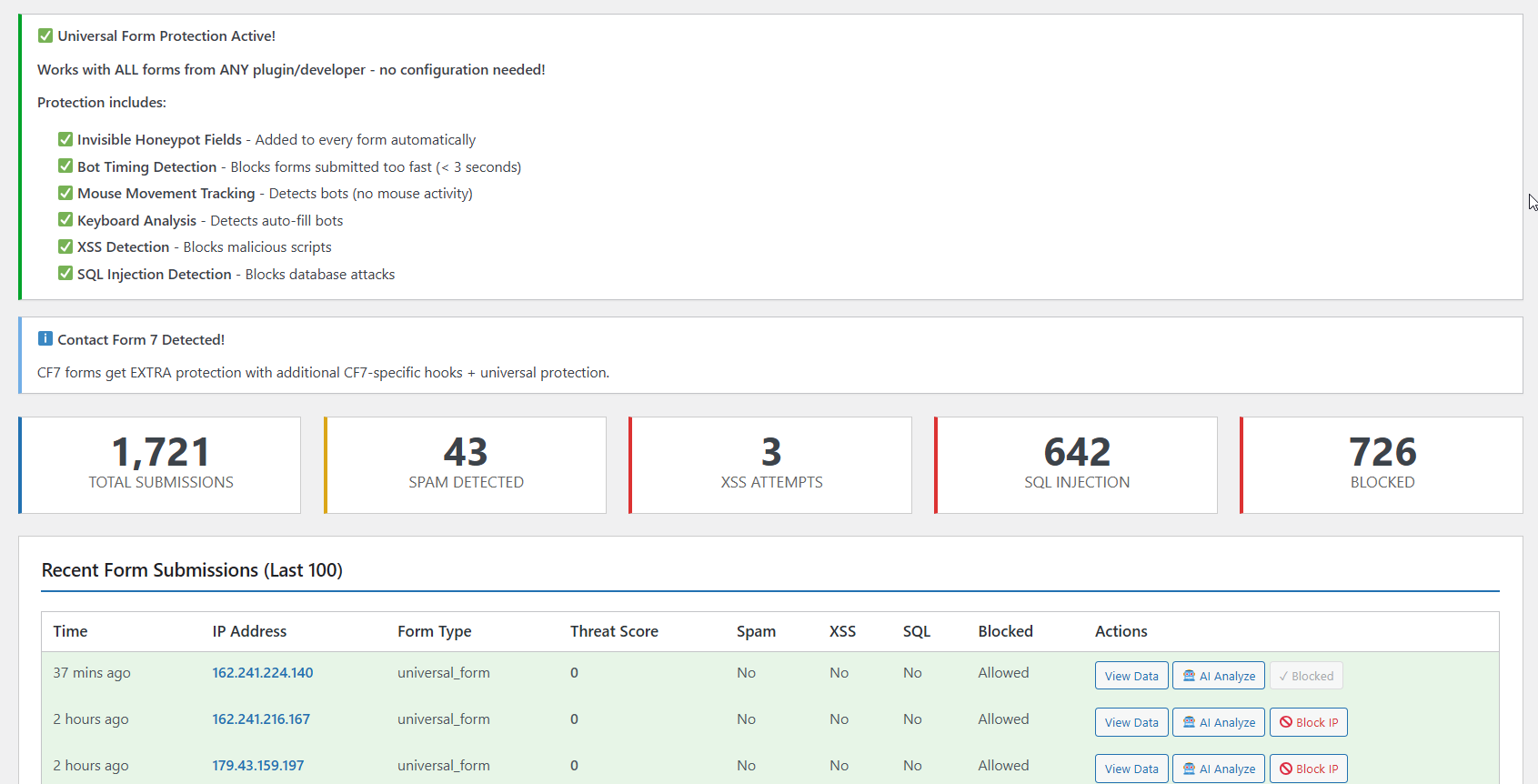This screenshot has height=784, width=1538.
Task: Click the checkmark beside Mouse Movement Tracking
Action: click(x=65, y=193)
